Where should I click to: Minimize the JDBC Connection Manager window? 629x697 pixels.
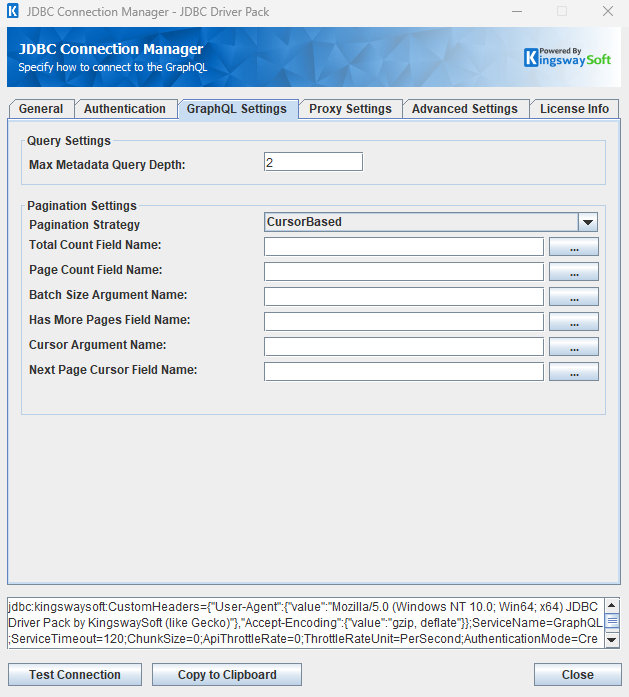pyautogui.click(x=517, y=12)
